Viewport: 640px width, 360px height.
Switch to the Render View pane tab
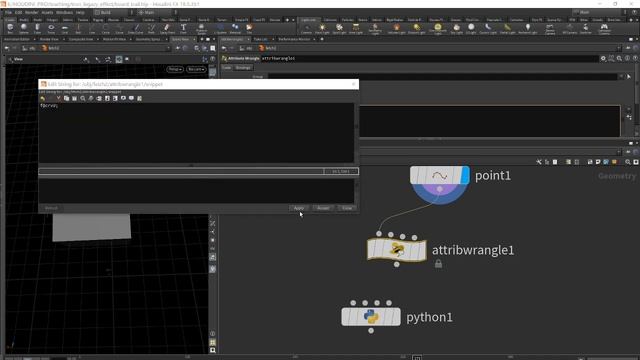[x=49, y=39]
